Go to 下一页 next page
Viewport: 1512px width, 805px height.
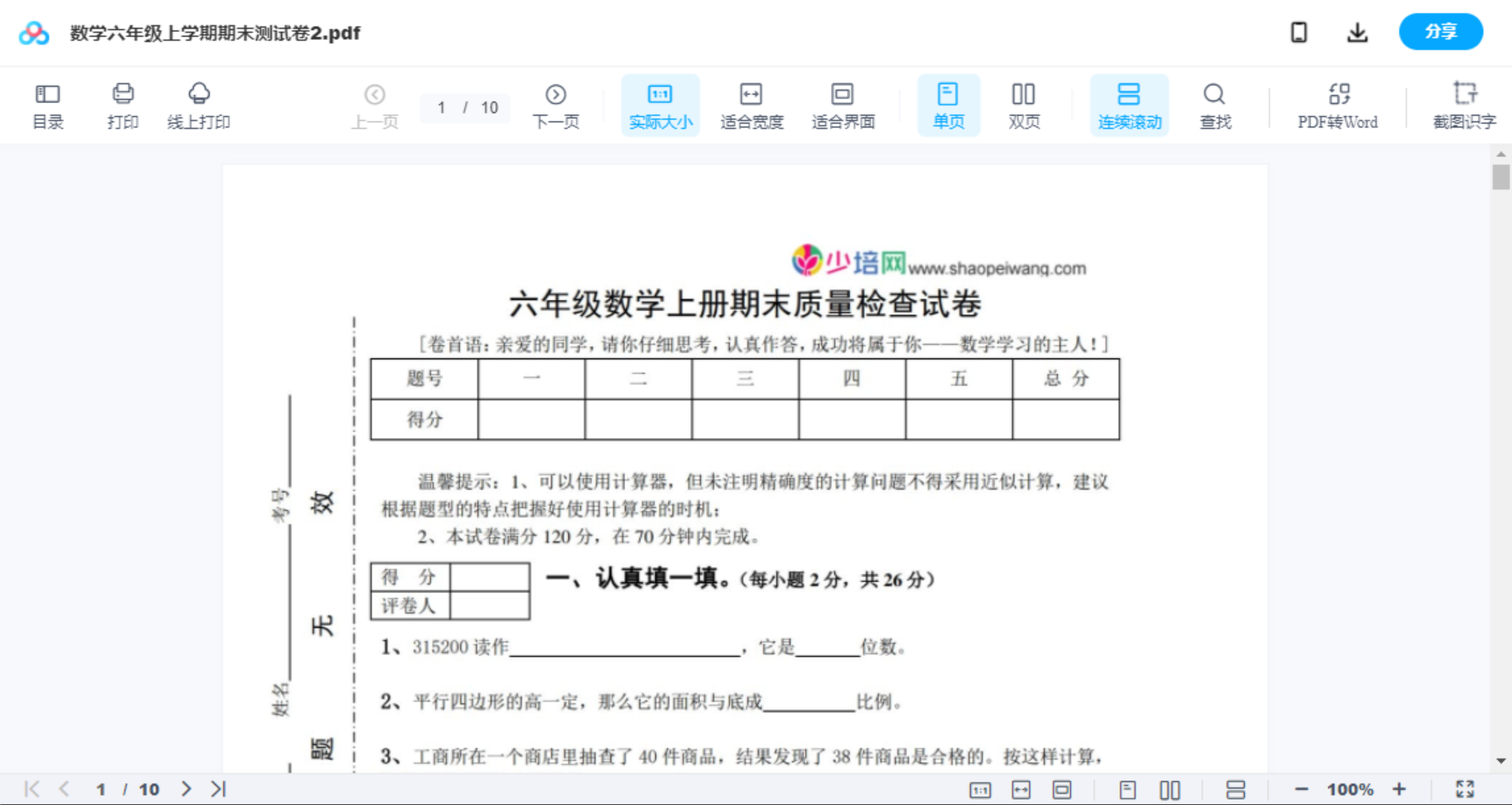(x=556, y=104)
